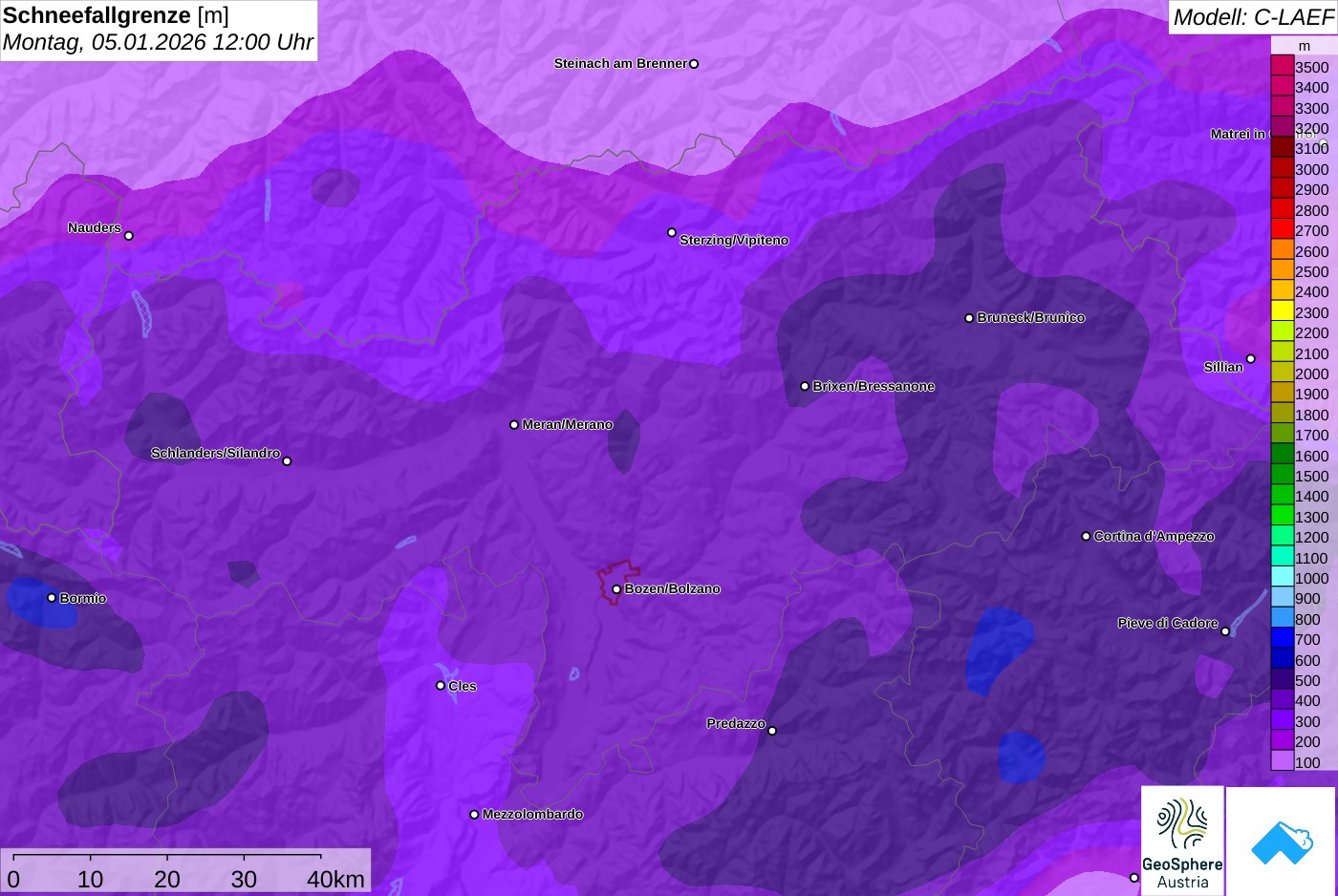Click the Cles location dot
The height and width of the screenshot is (896, 1338).
click(441, 686)
